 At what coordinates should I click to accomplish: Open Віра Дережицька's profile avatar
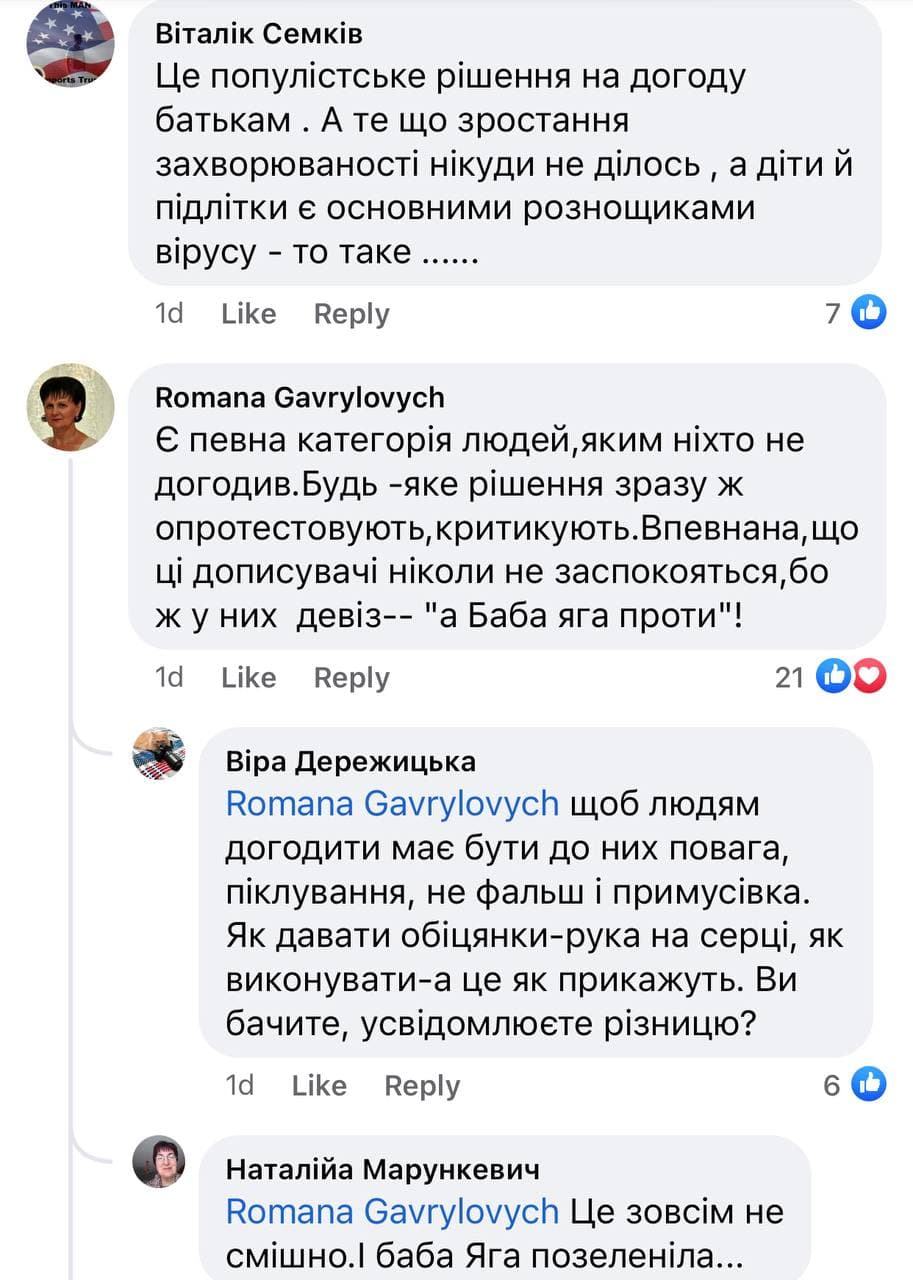point(159,754)
